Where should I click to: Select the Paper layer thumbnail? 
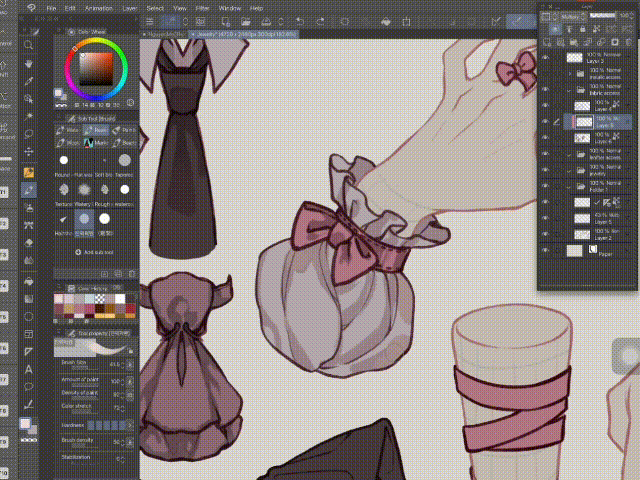(x=574, y=251)
